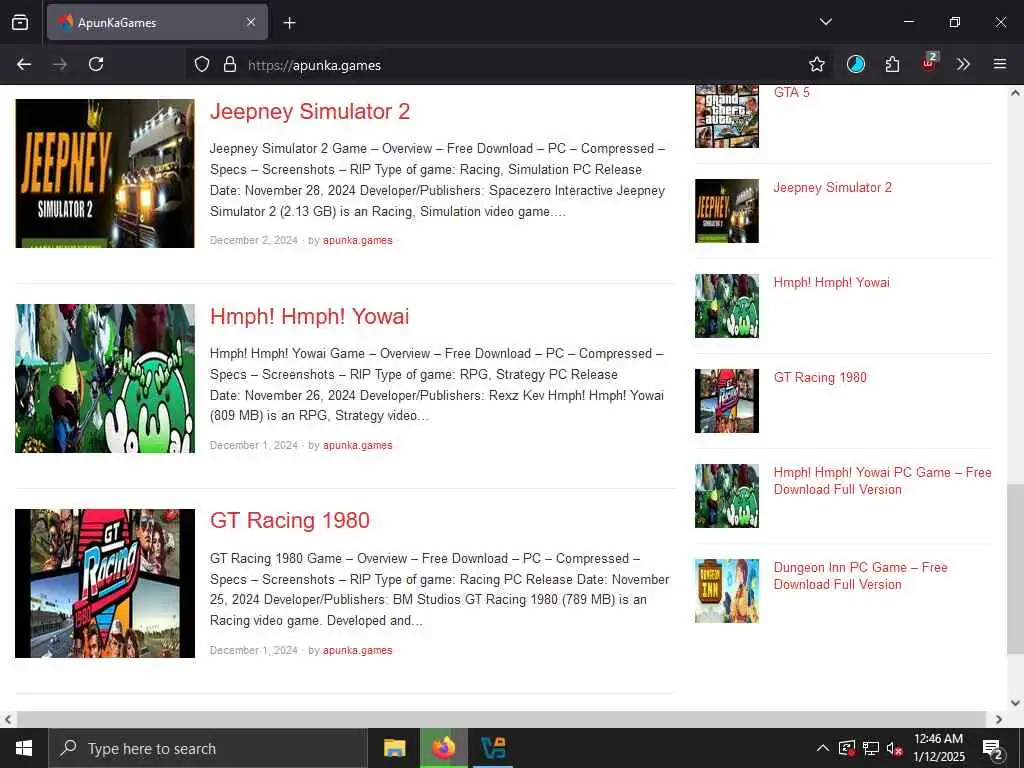The image size is (1024, 768).
Task: Click the disabled Forward arrow in the toolbar
Action: tap(60, 64)
